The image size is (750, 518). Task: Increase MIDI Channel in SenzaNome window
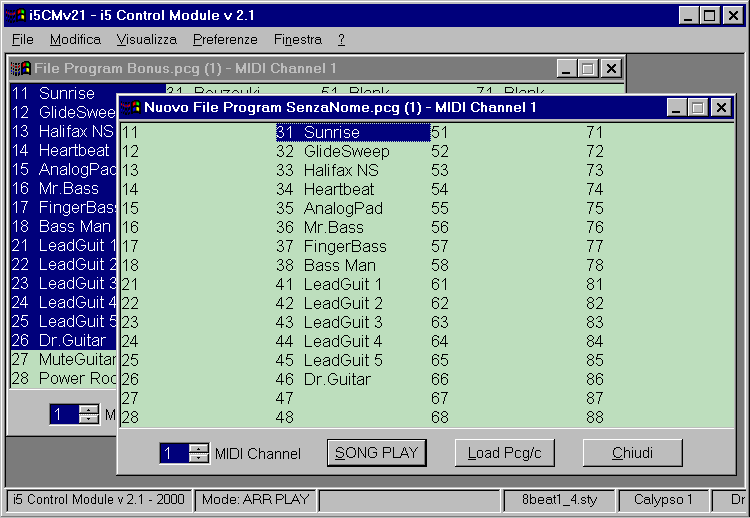pos(199,448)
